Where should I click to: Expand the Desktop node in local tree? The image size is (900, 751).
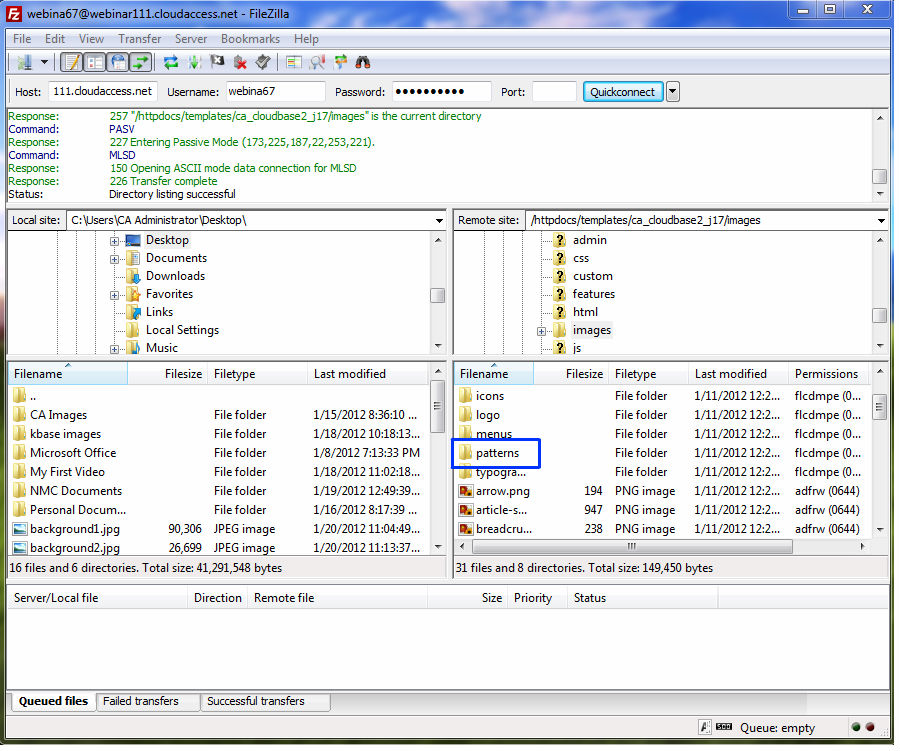[x=115, y=241]
